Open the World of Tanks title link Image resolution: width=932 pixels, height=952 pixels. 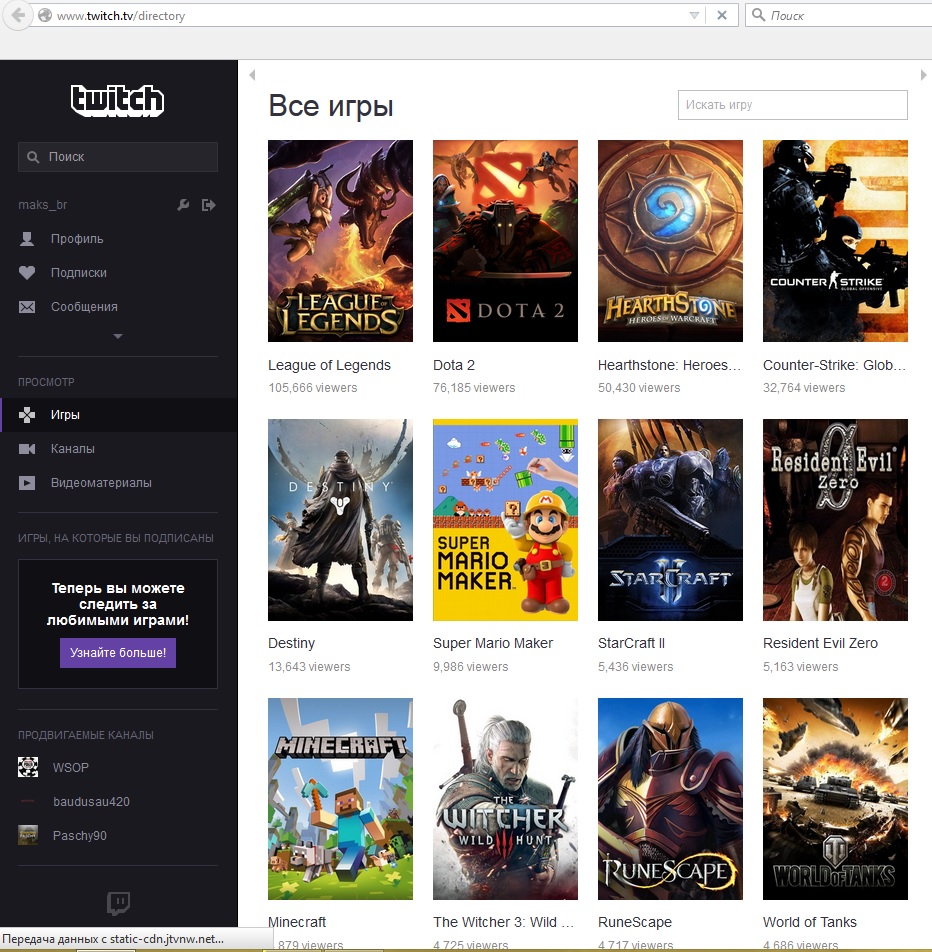(x=809, y=922)
